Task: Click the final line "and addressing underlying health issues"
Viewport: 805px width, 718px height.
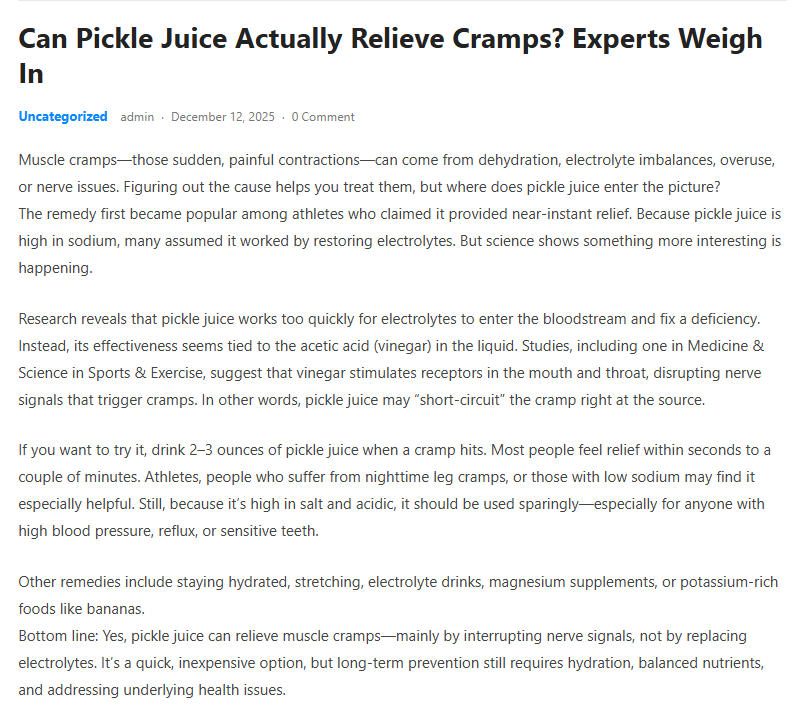Action: [x=152, y=690]
